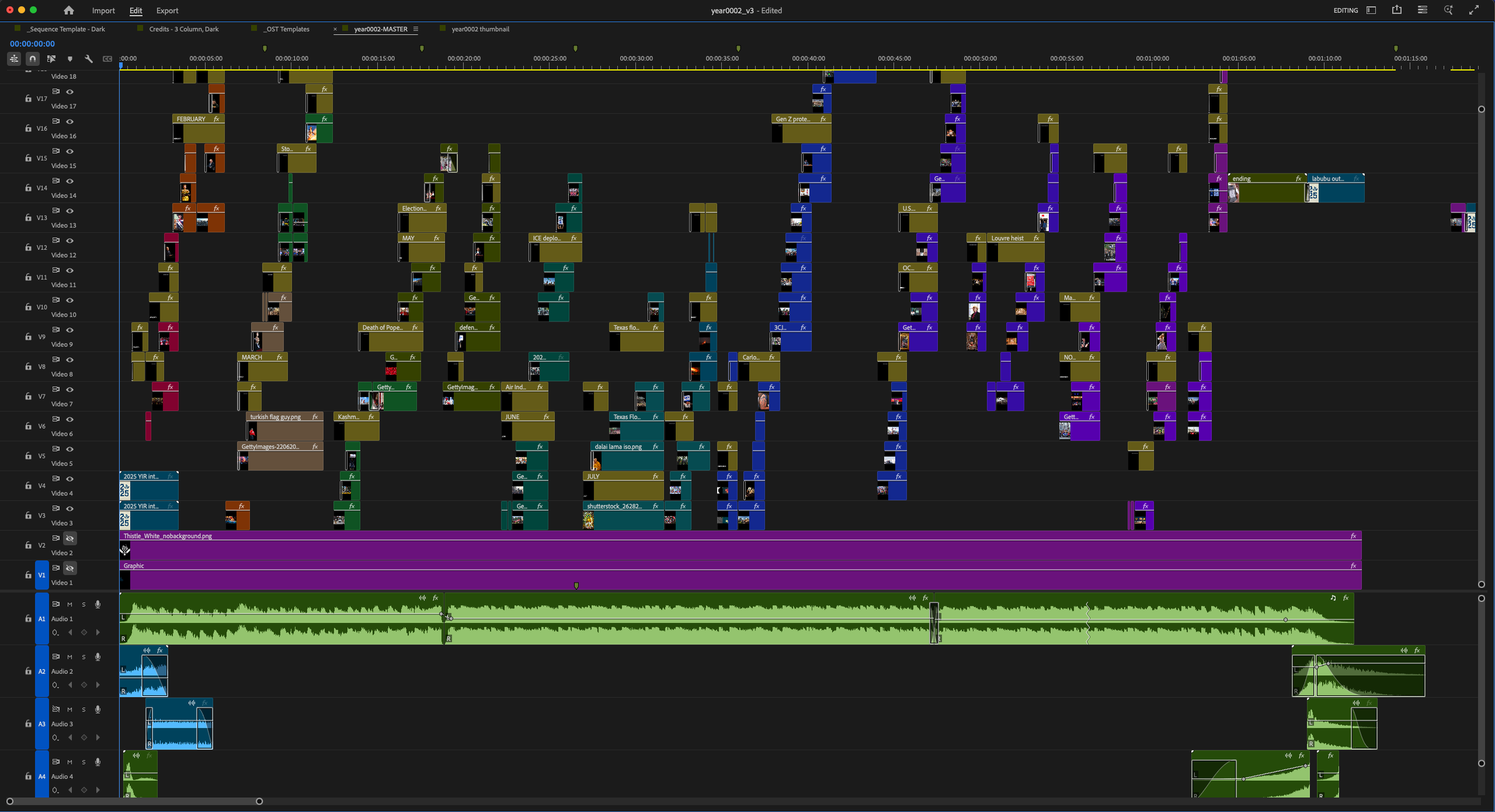This screenshot has width=1495, height=812.
Task: Mute the Audio 2 track
Action: 69,657
